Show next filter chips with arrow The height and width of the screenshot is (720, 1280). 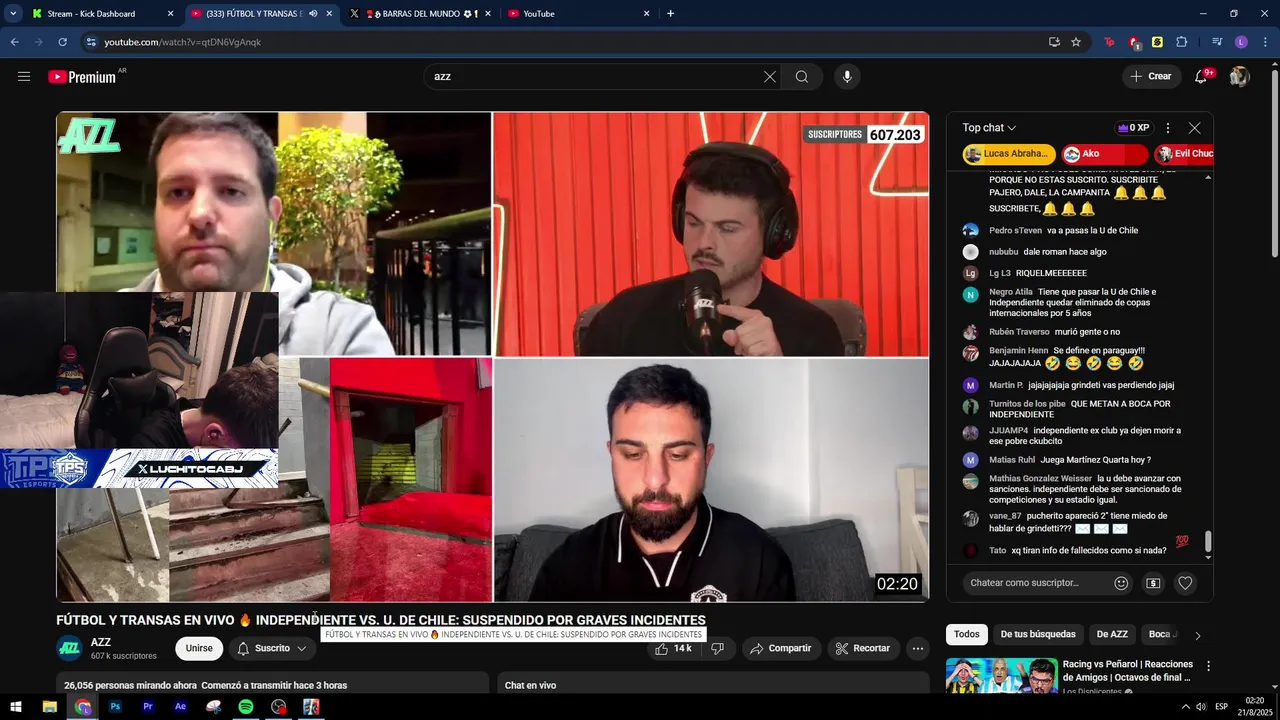click(1197, 635)
